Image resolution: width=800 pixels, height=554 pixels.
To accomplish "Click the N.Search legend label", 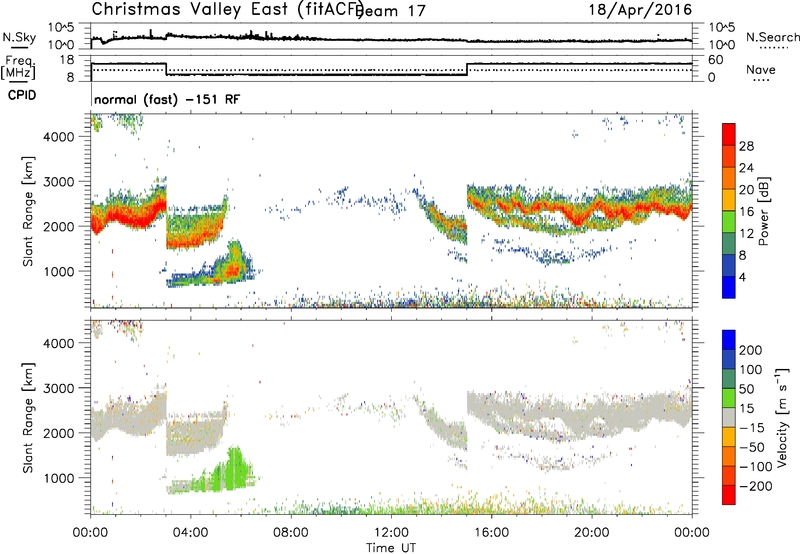I will 772,37.
